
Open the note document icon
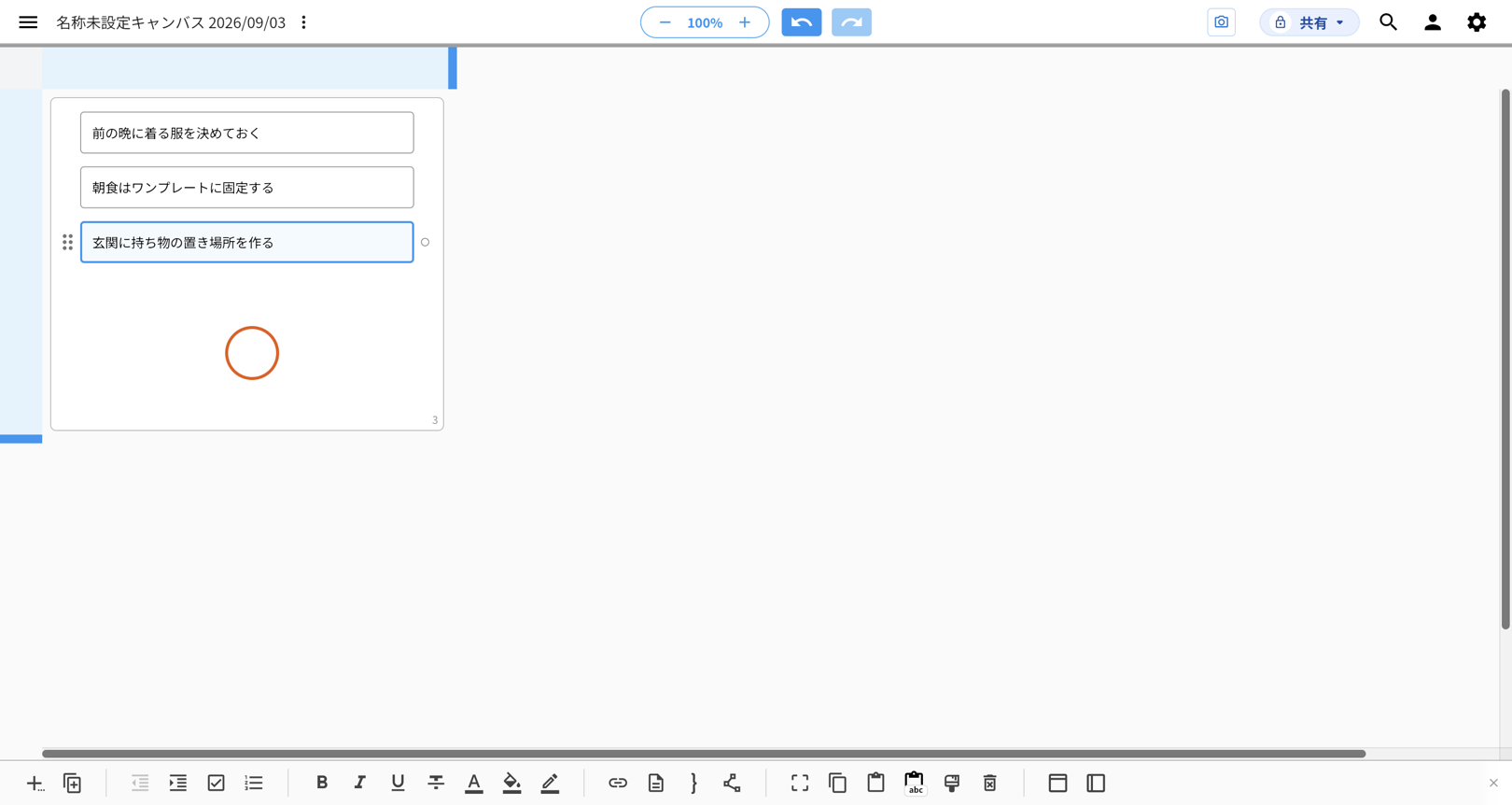click(656, 784)
